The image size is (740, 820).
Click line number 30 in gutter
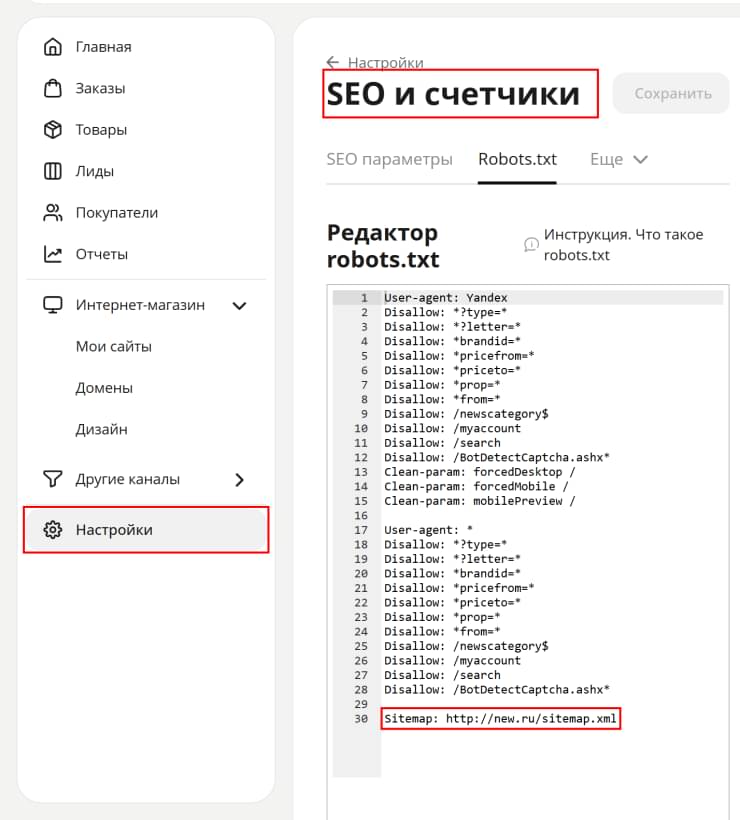coord(361,719)
